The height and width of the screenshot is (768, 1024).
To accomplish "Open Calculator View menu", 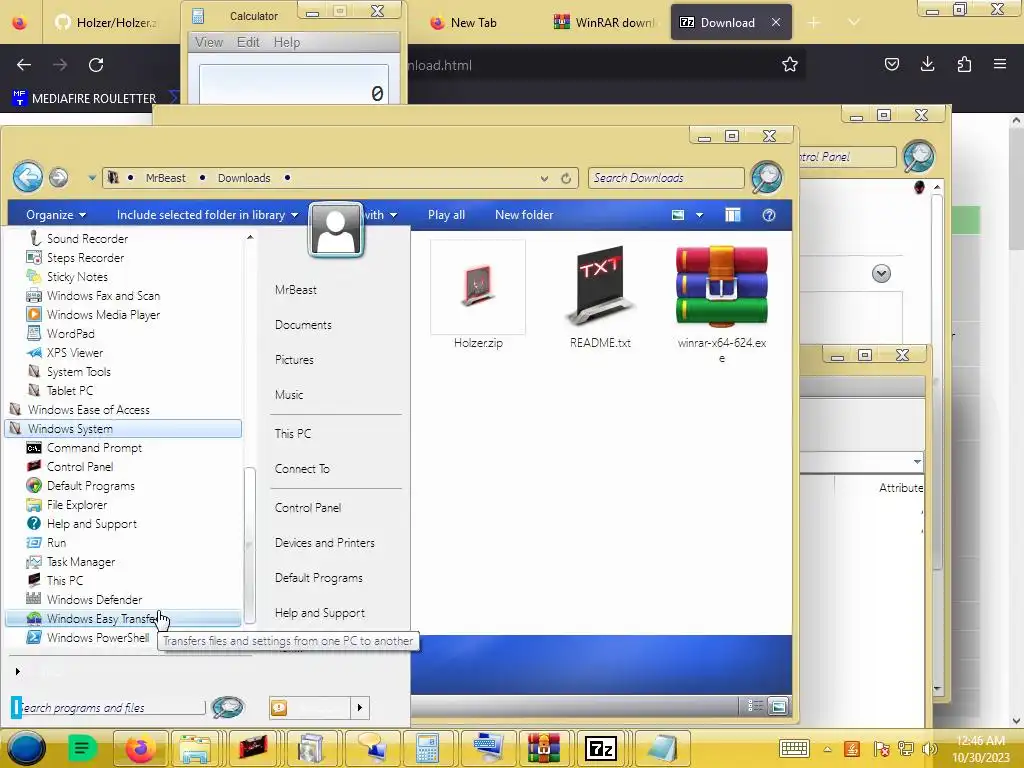I will tap(209, 42).
